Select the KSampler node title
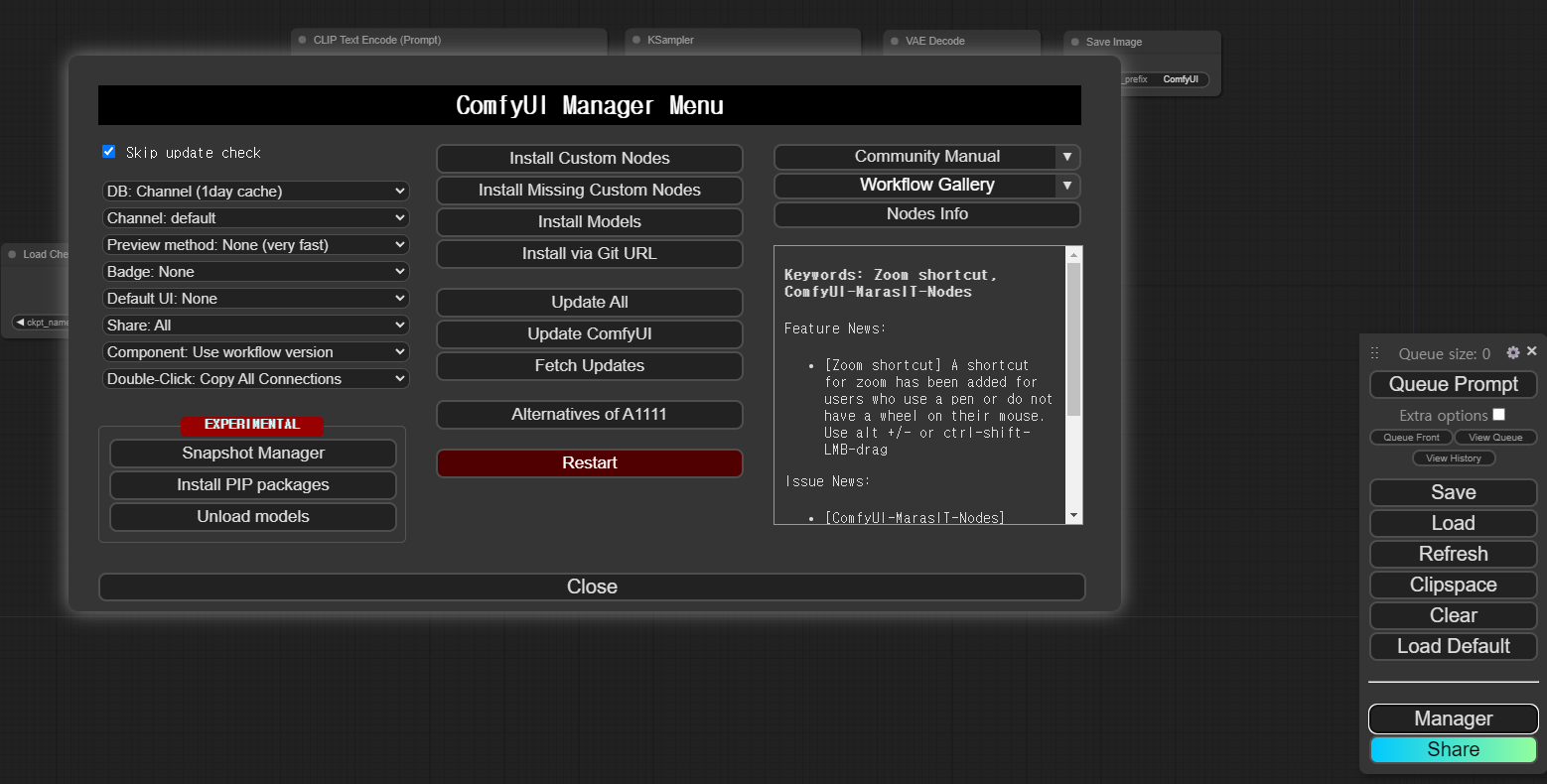The height and width of the screenshot is (784, 1547). coord(670,40)
